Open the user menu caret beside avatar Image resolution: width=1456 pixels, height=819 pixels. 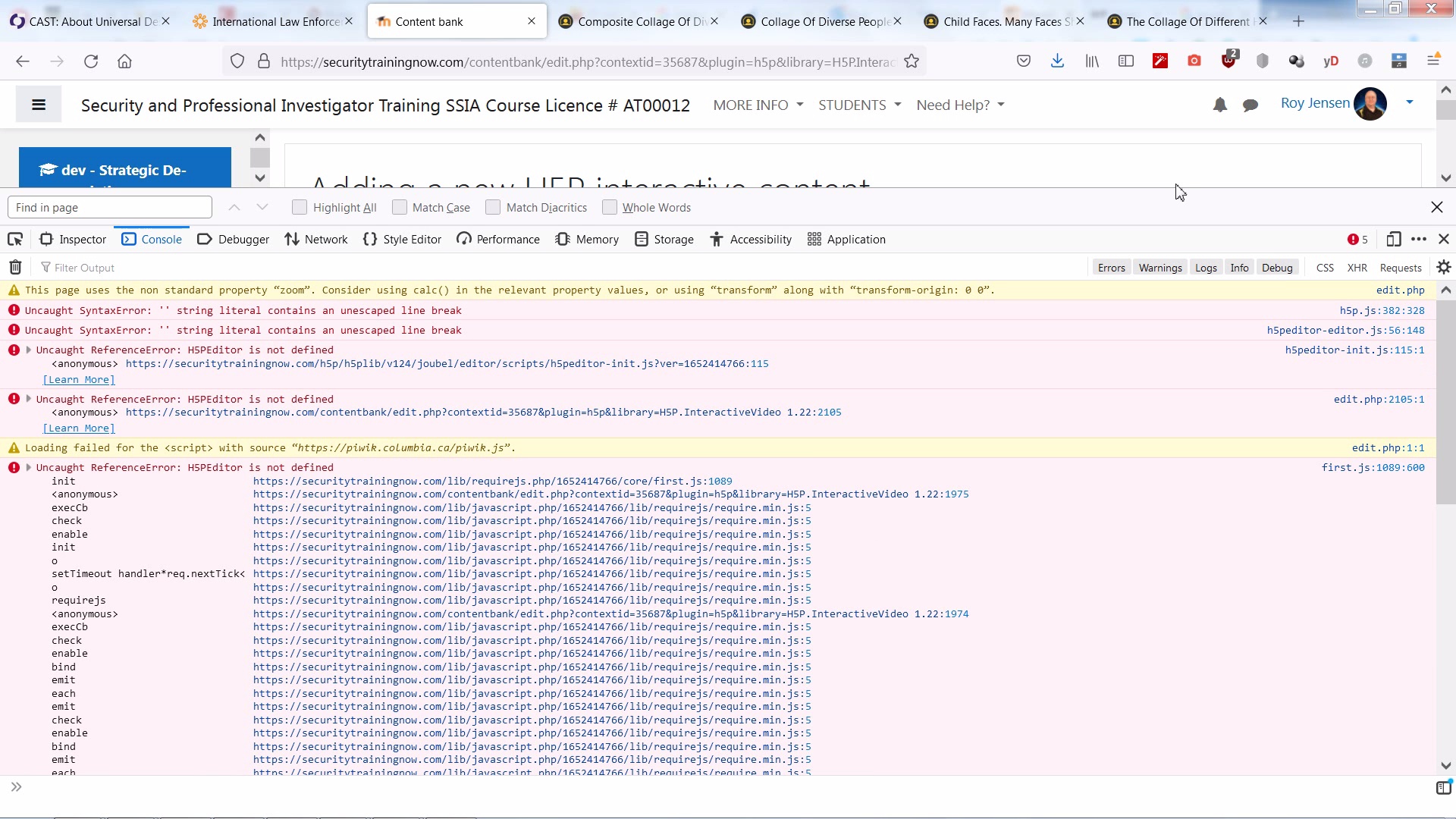point(1409,102)
